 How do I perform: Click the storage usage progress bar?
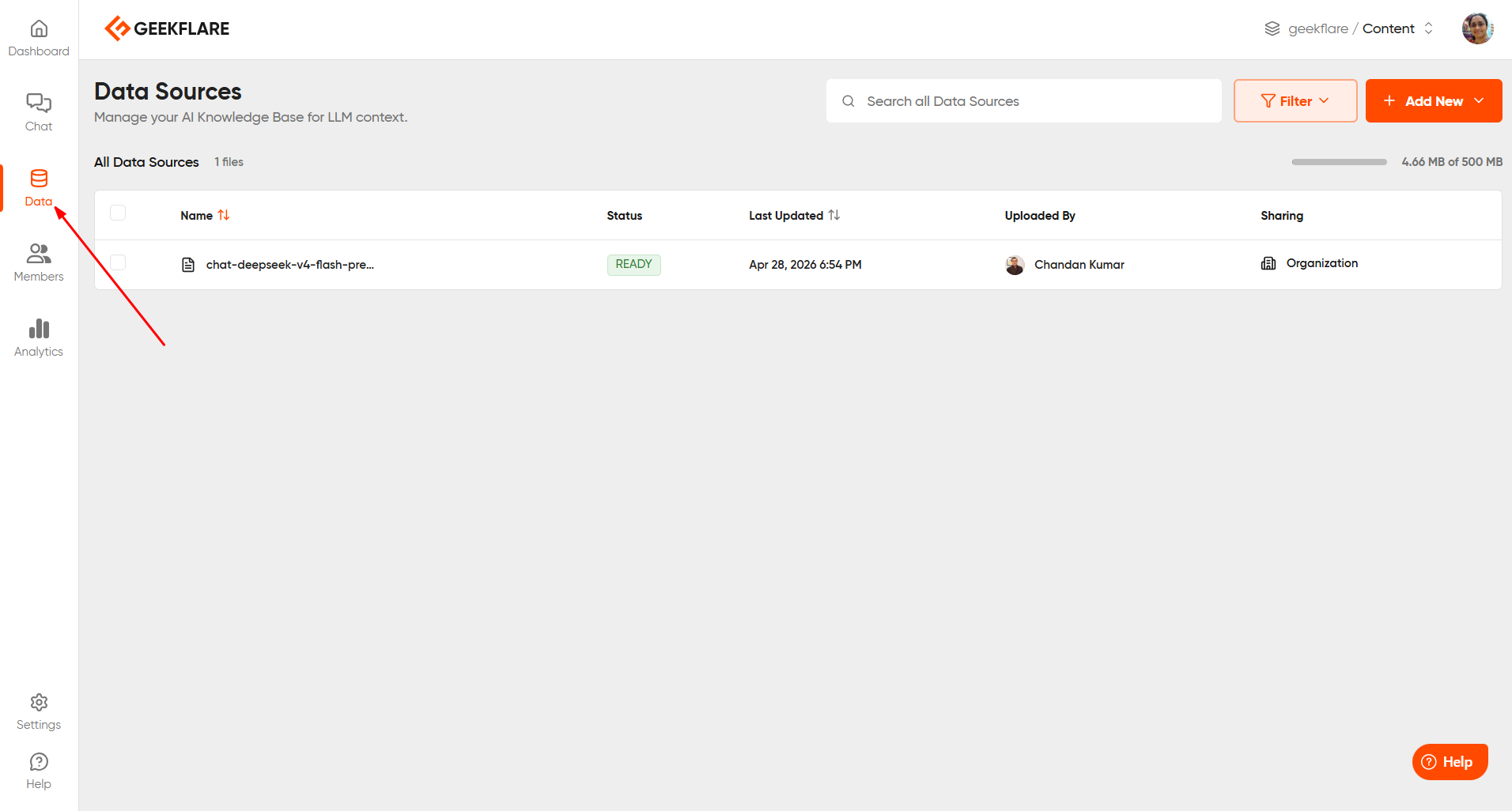coord(1339,162)
